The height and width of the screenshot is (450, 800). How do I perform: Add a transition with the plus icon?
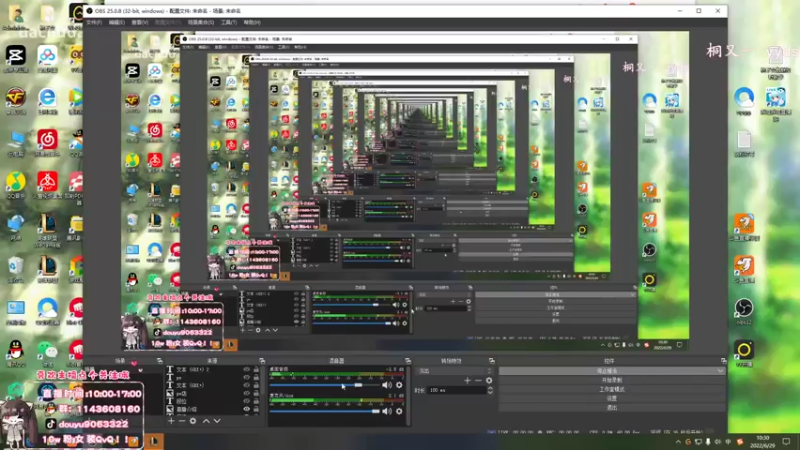click(x=467, y=380)
